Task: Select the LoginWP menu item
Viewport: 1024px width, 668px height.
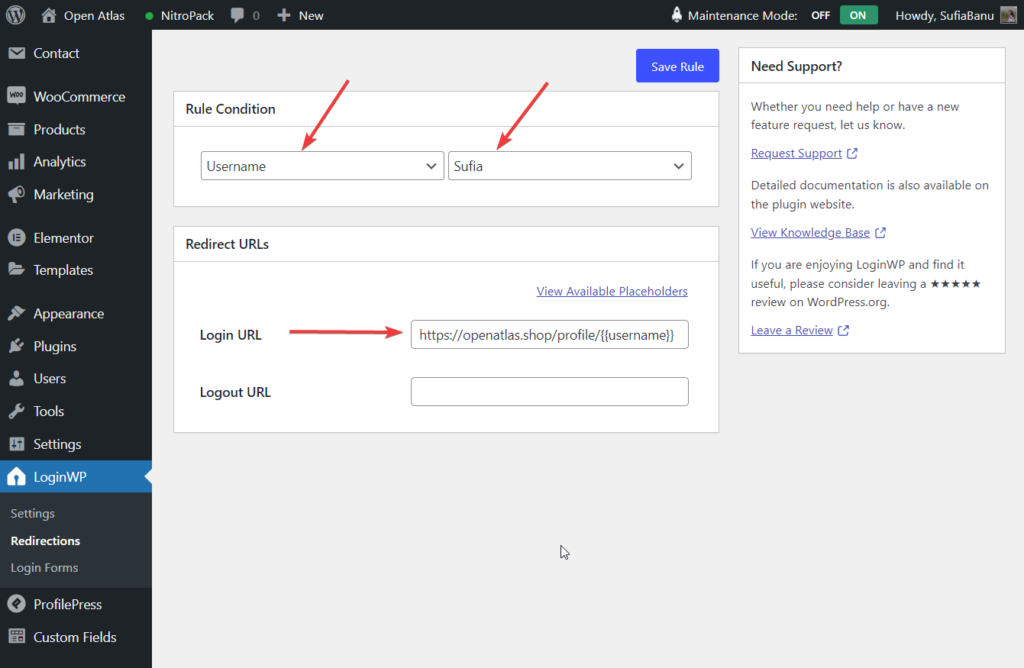Action: (76, 477)
